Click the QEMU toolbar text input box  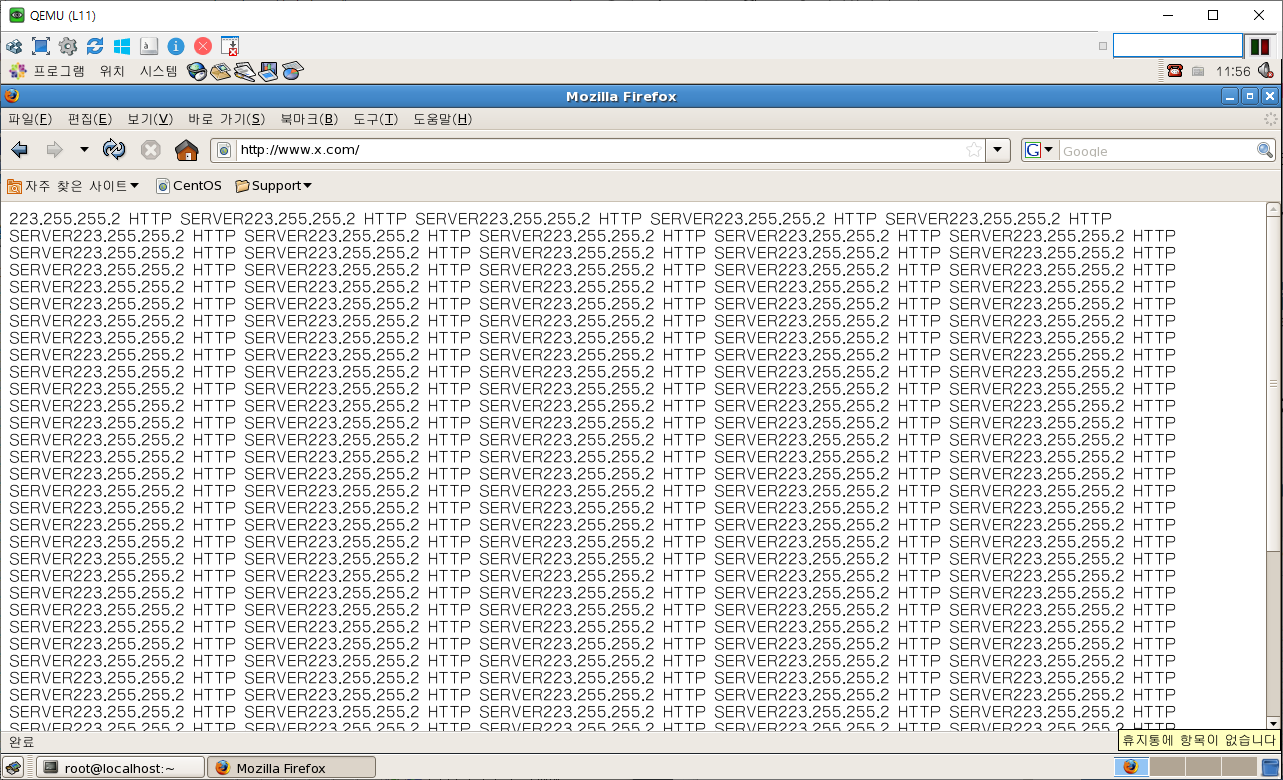1178,46
